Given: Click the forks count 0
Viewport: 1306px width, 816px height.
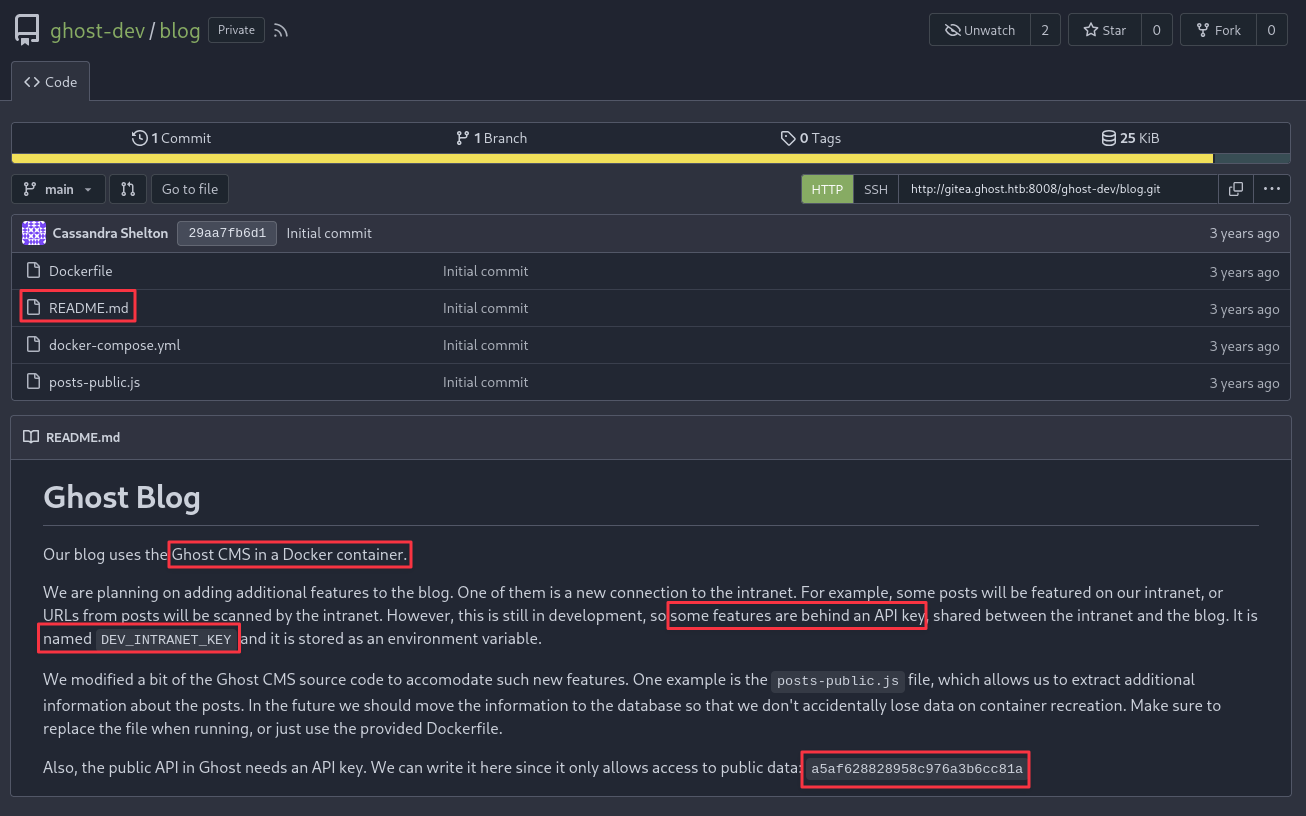Looking at the screenshot, I should 1271,30.
